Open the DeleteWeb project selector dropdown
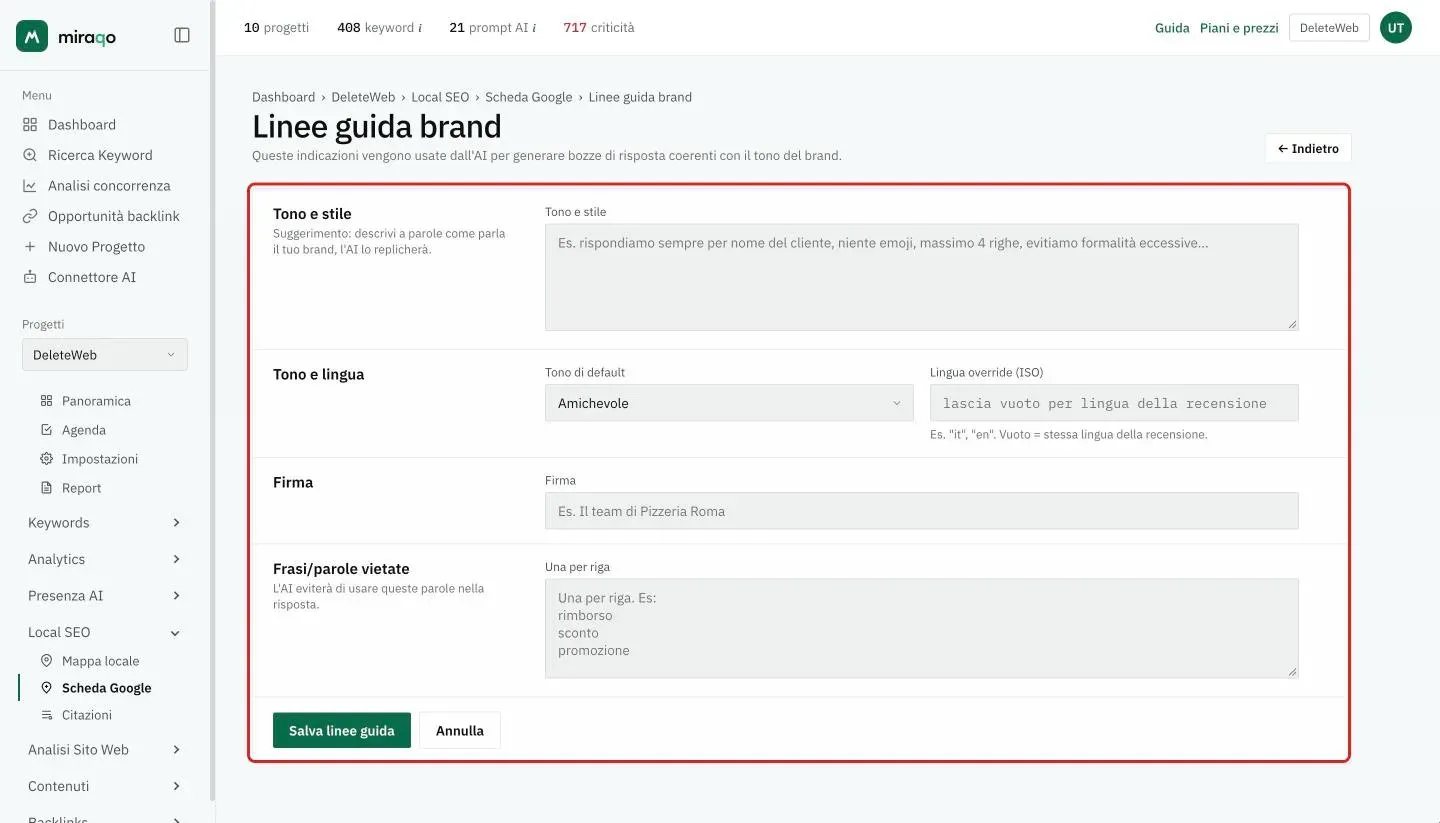This screenshot has width=1440, height=823. pyautogui.click(x=105, y=355)
